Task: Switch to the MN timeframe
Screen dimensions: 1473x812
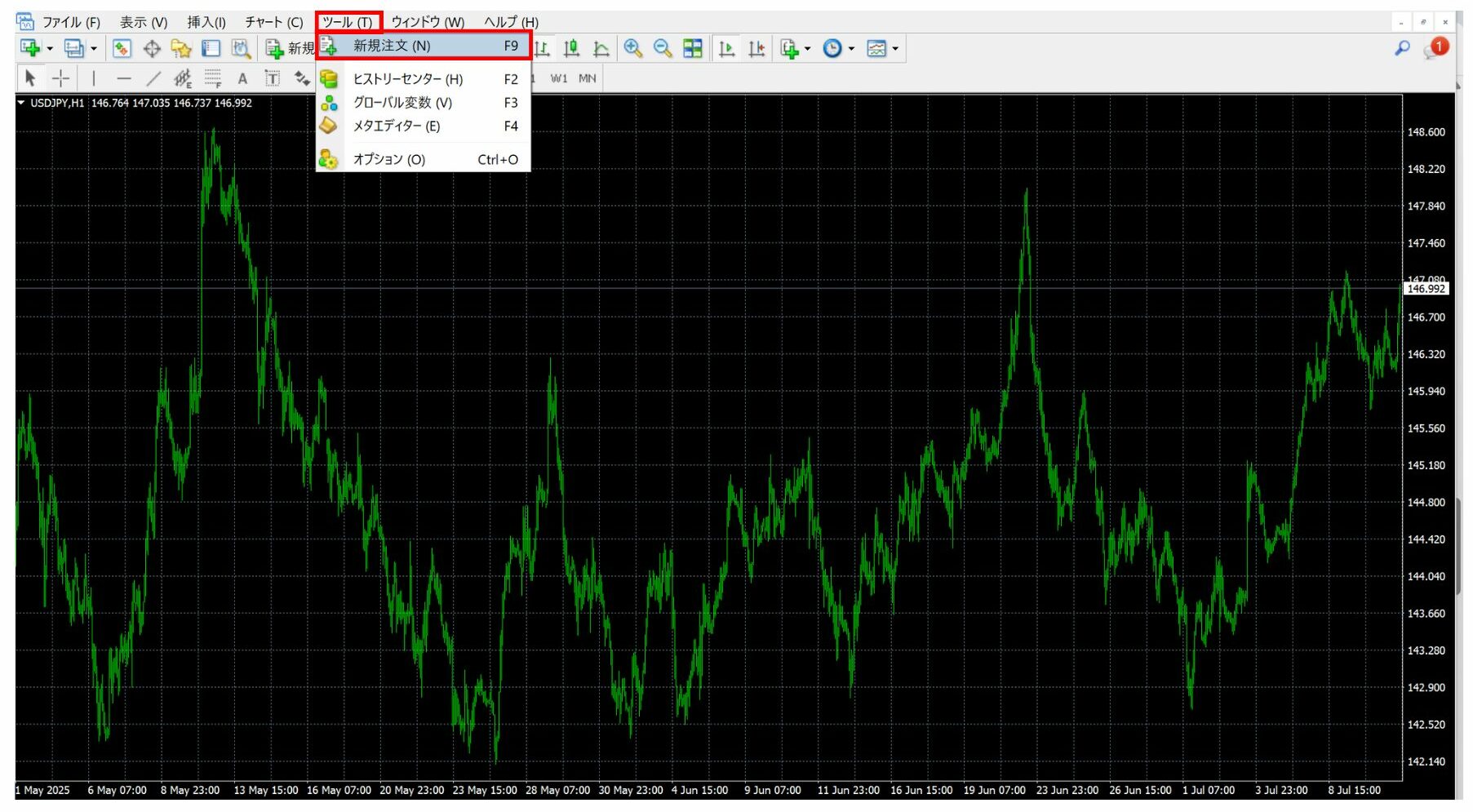Action: (x=587, y=78)
